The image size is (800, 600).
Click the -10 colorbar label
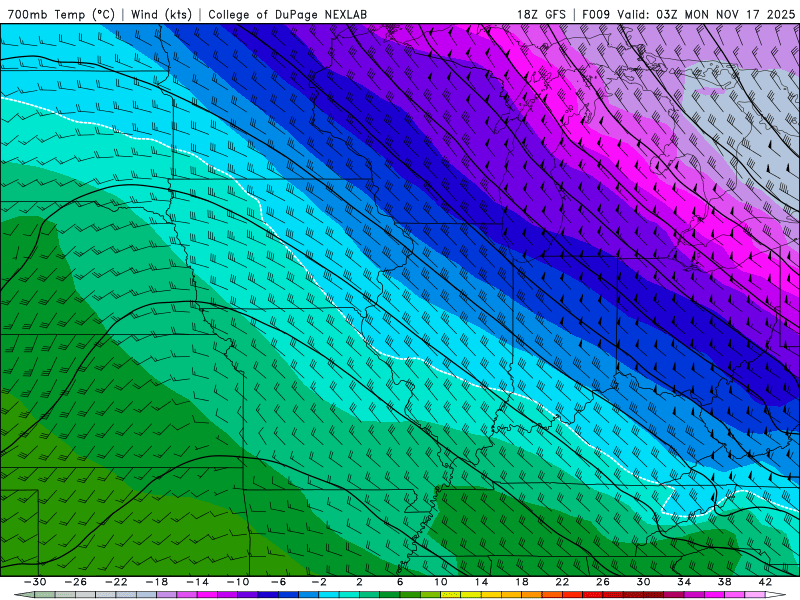pyautogui.click(x=238, y=582)
